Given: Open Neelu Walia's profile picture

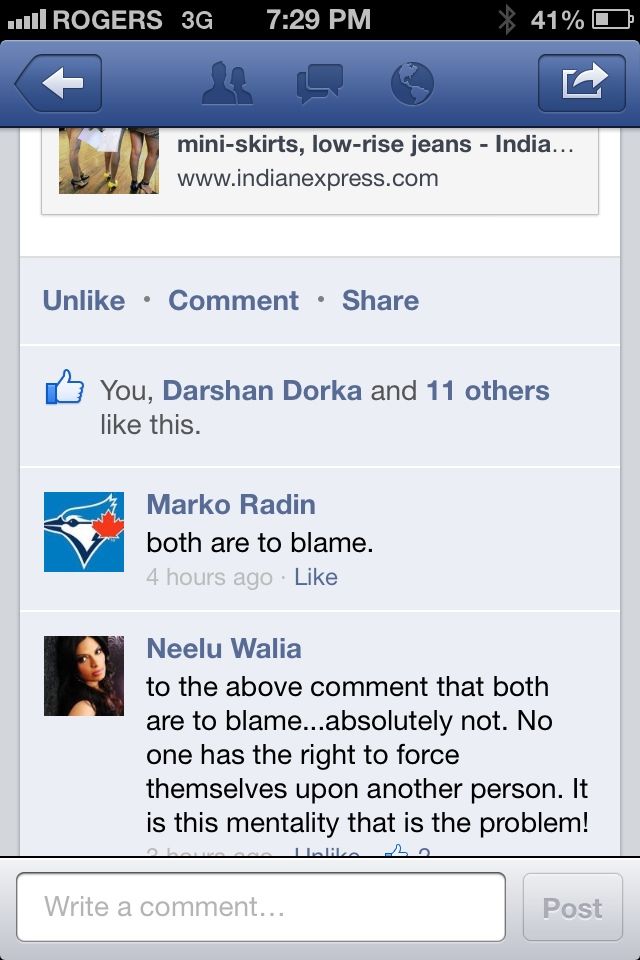Looking at the screenshot, I should (x=84, y=676).
